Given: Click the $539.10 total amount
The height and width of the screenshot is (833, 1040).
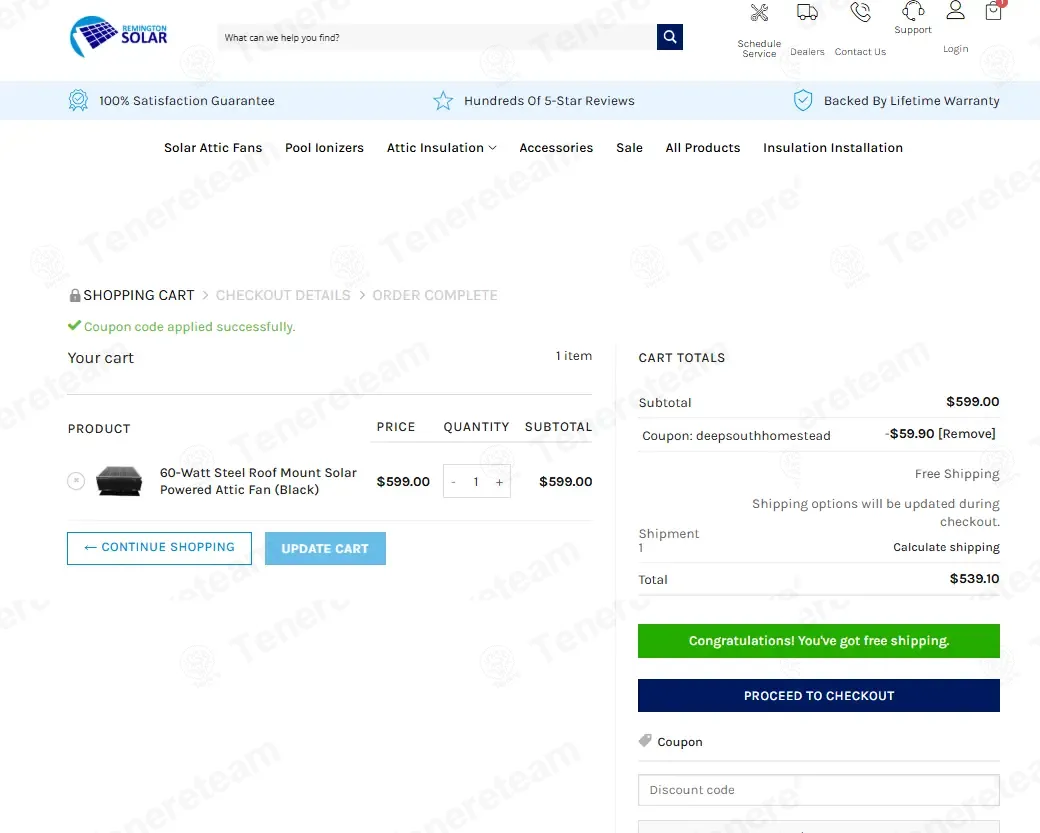Looking at the screenshot, I should pos(974,578).
